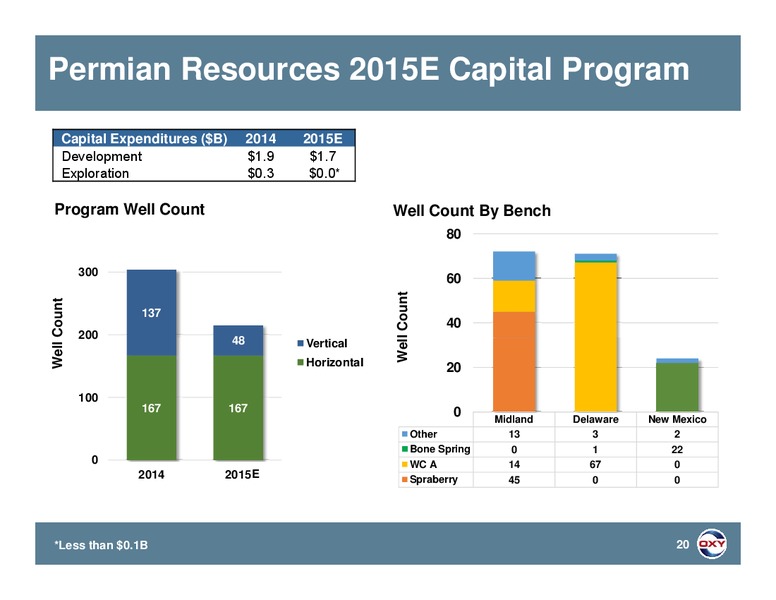Click the Delaware column header in the bench table
This screenshot has width=776, height=600.
(595, 419)
